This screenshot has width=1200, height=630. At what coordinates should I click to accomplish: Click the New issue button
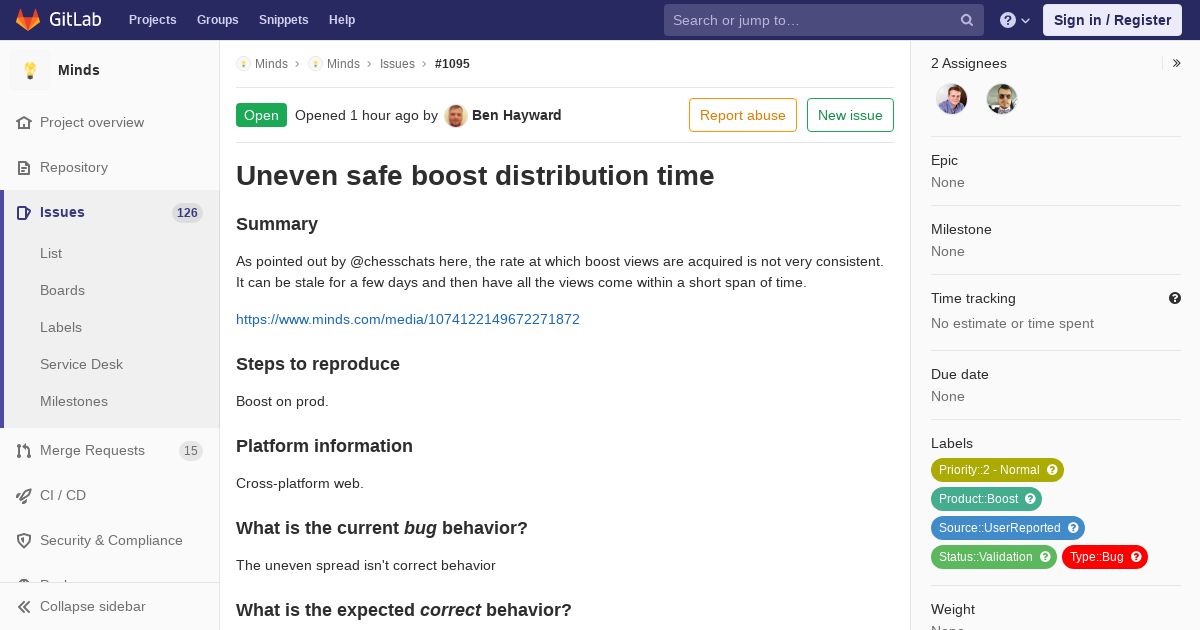point(850,115)
